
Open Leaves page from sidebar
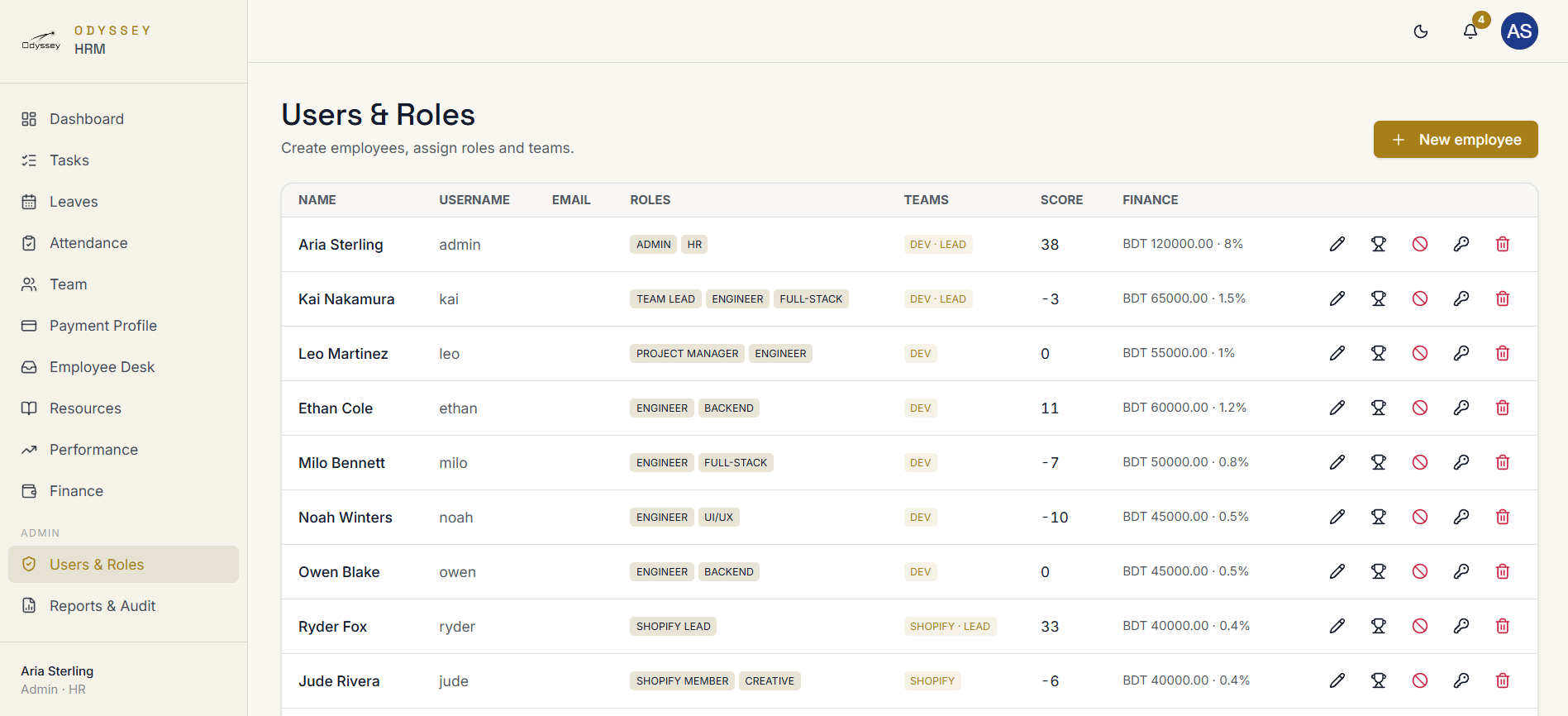pyautogui.click(x=123, y=202)
